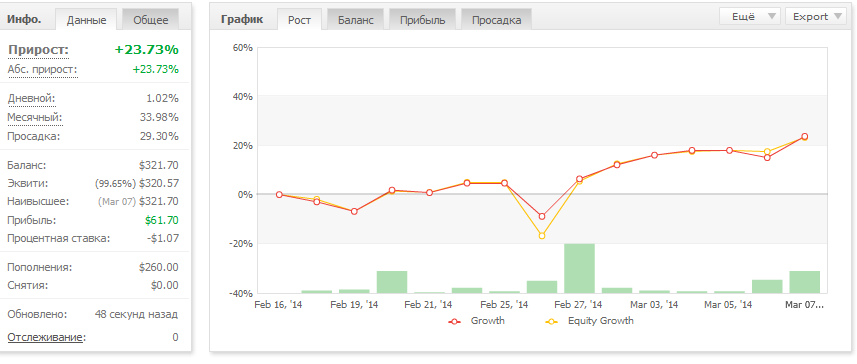Click the (Mar 07) highest date note
The width and height of the screenshot is (857, 364).
tap(117, 202)
